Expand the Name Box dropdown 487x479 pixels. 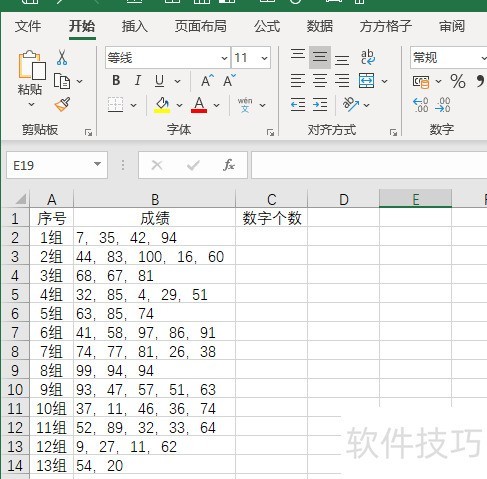click(x=97, y=164)
